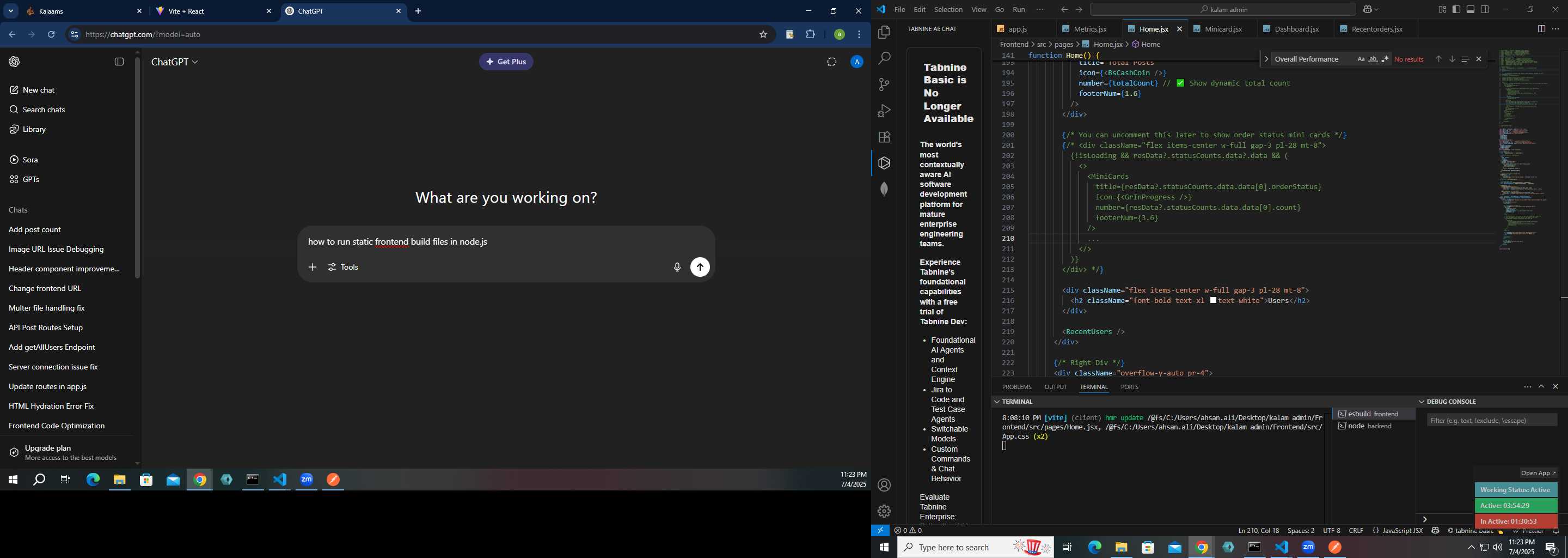Screen dimensions: 1568x558
Task: Go to previous match in find widget
Action: click(x=1438, y=59)
